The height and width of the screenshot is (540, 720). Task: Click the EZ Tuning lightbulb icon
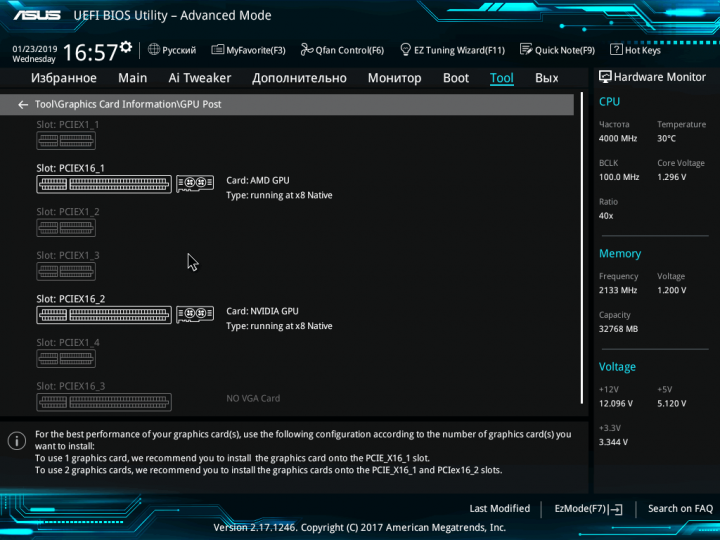point(405,50)
